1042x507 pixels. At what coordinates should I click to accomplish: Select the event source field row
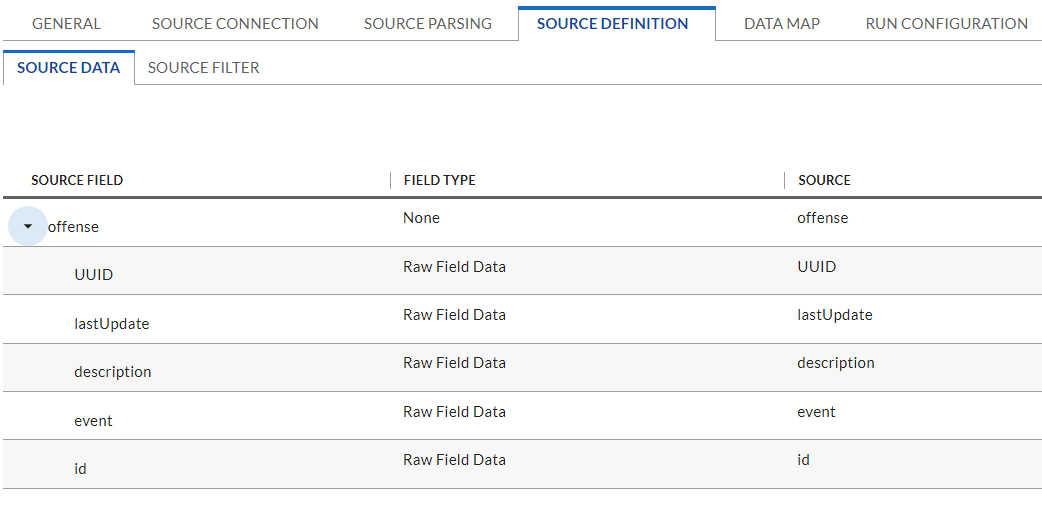[x=522, y=416]
